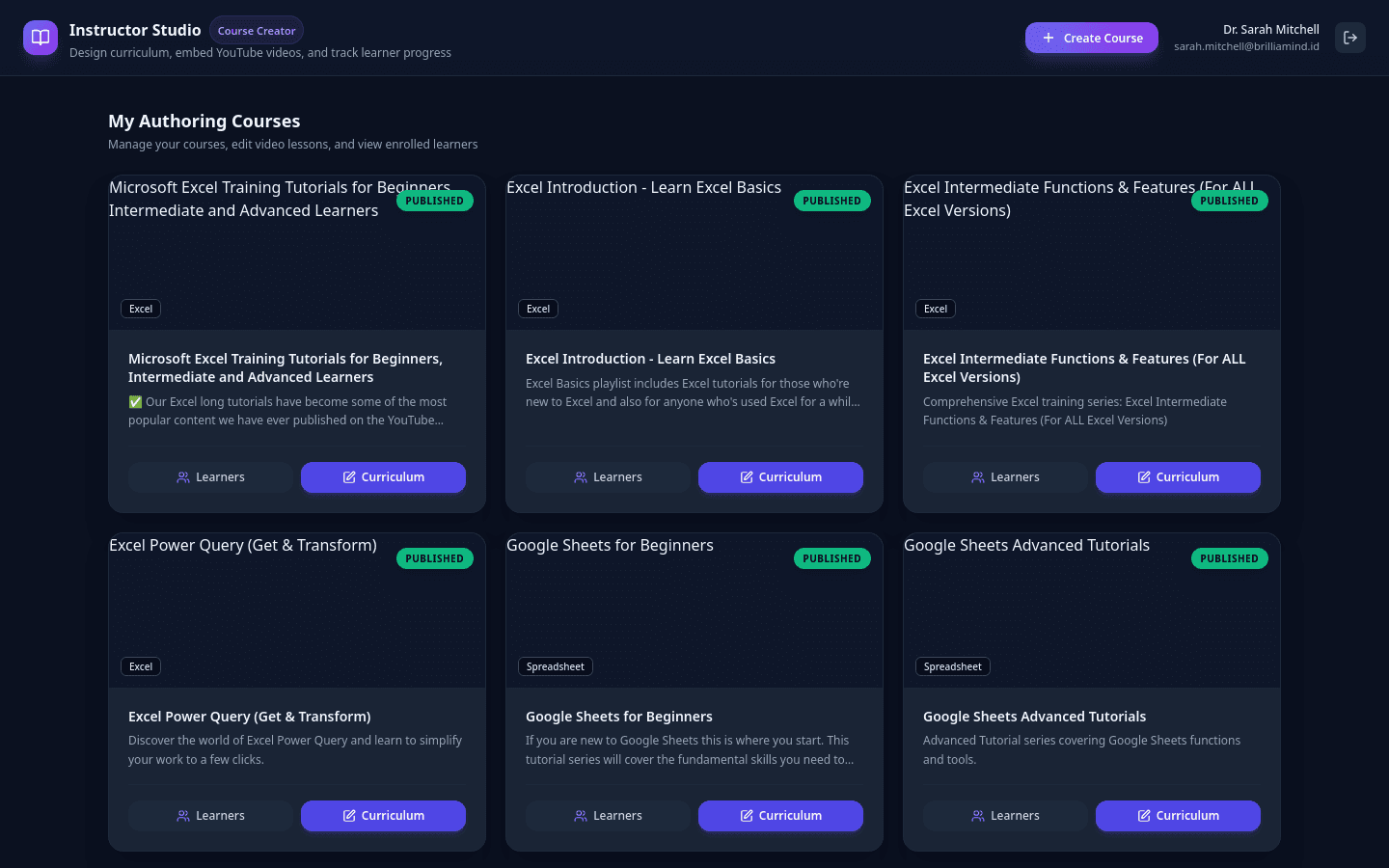
Task: Click description starting 'Excel Basics playlist includes'
Action: 693,393
